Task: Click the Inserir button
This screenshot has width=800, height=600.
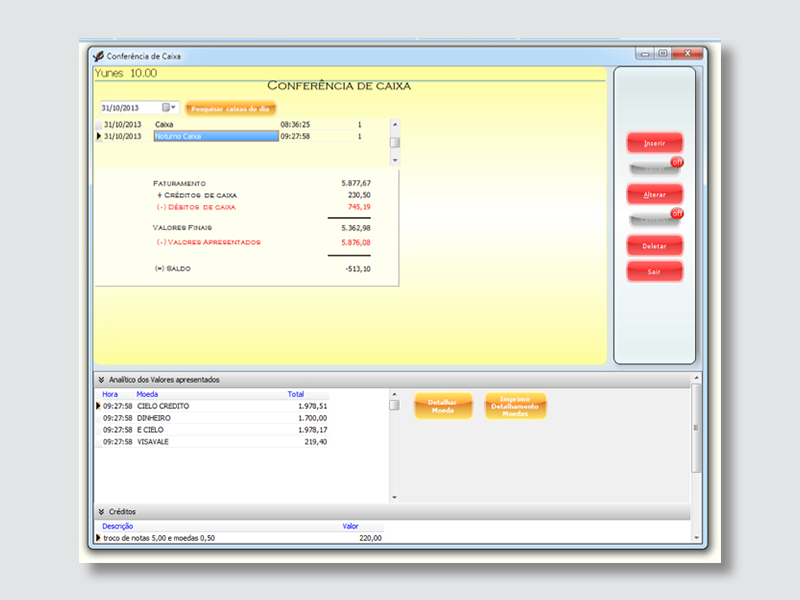Action: click(655, 143)
